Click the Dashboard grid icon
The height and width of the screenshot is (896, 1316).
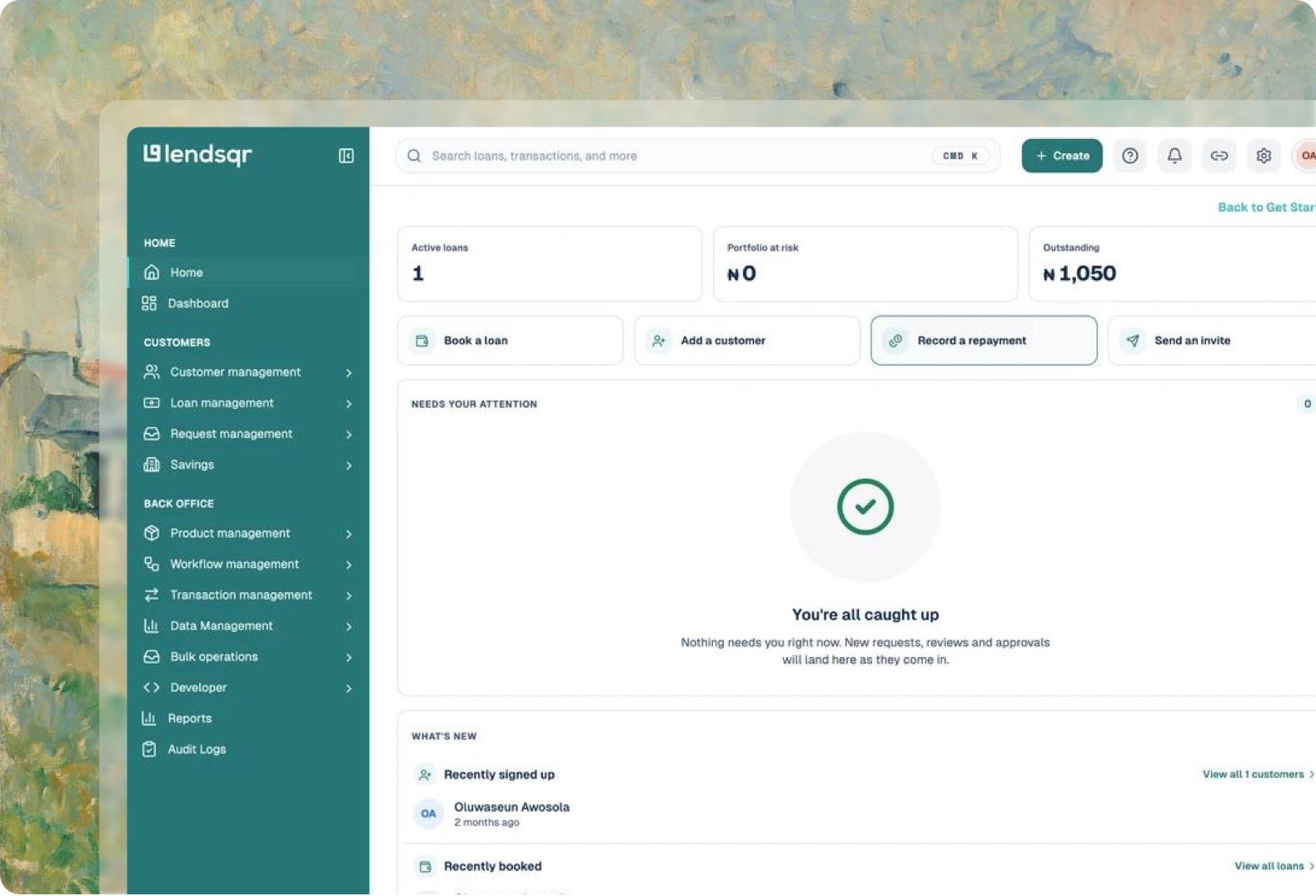[x=149, y=303]
